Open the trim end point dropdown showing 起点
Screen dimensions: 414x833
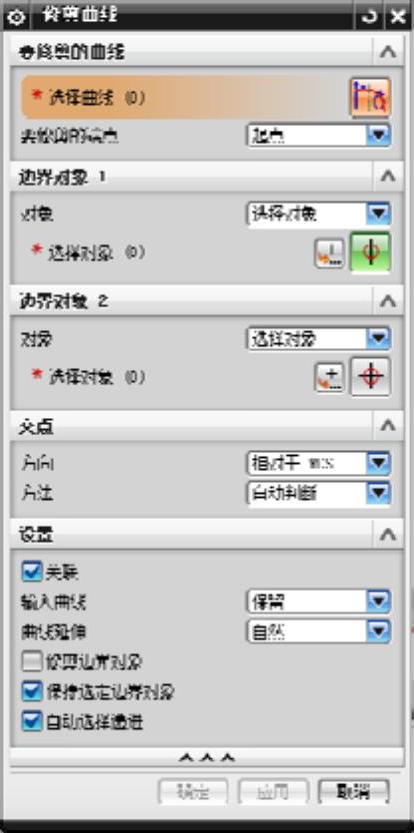[319, 135]
